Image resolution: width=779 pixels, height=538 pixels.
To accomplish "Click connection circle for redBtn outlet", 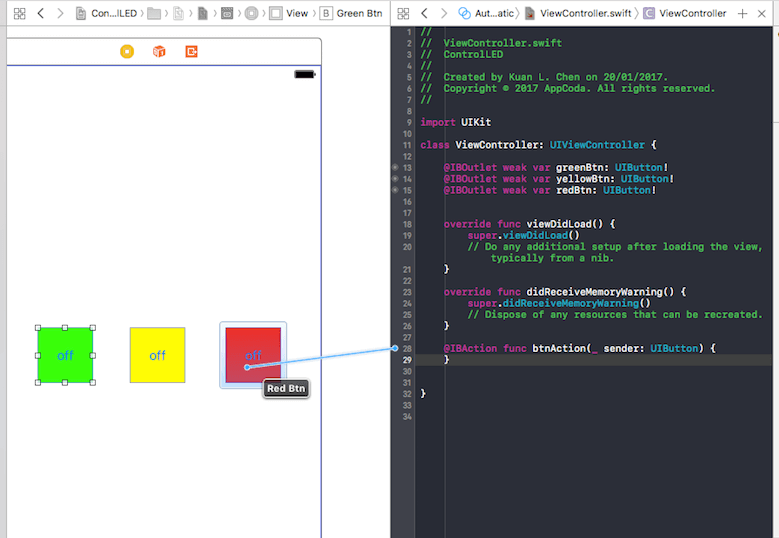I will click(x=395, y=190).
